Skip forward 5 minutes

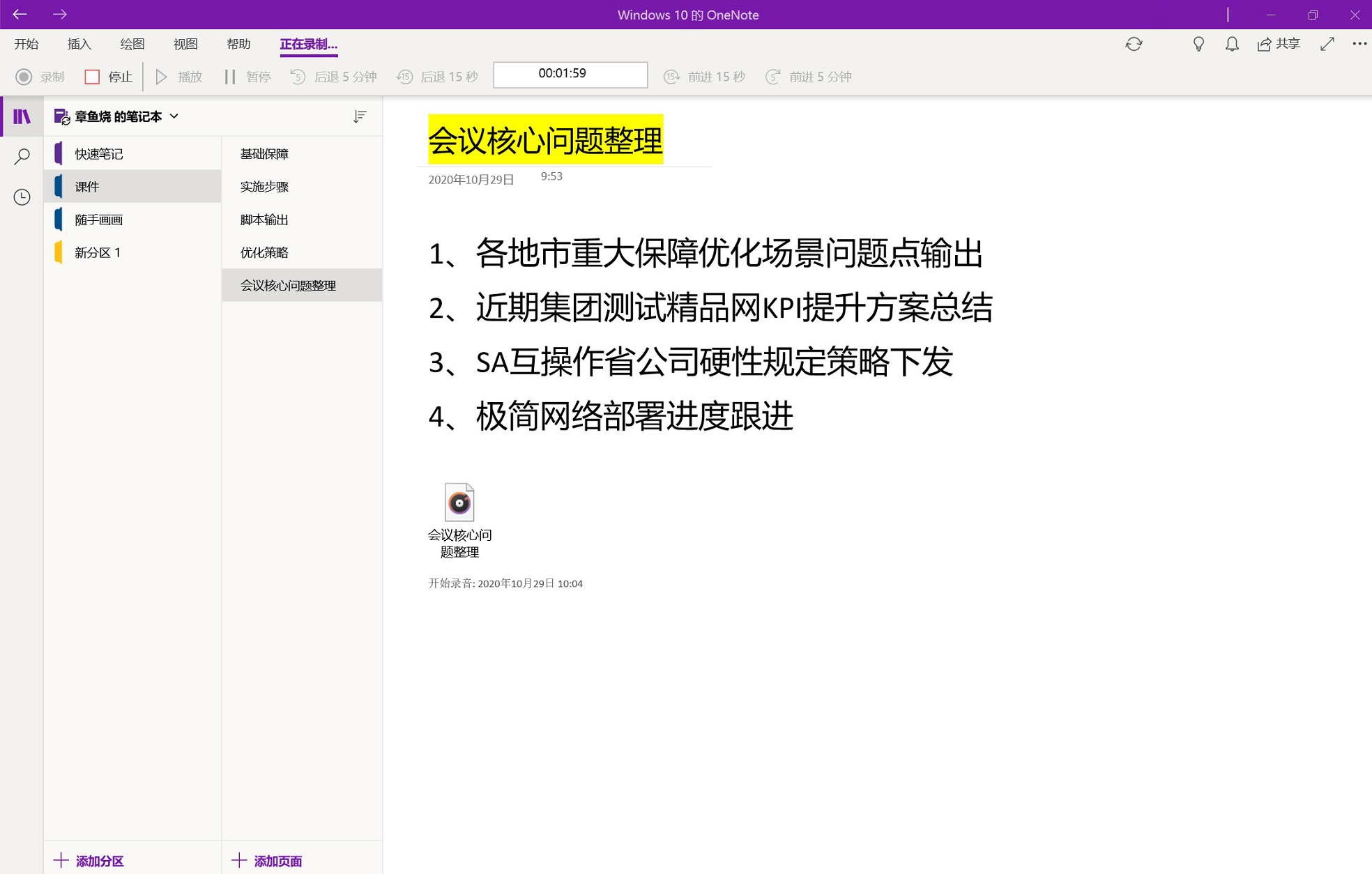tap(809, 77)
